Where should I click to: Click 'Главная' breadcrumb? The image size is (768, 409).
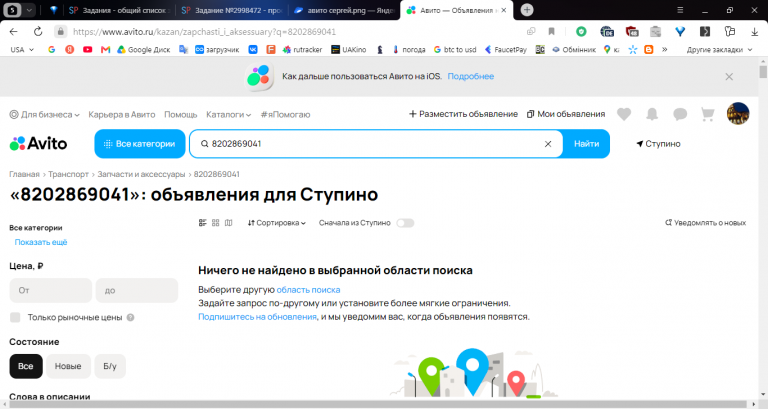click(x=24, y=174)
